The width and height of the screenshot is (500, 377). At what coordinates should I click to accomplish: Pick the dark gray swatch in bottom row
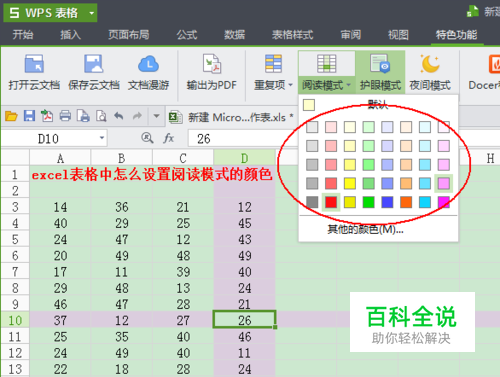312,202
